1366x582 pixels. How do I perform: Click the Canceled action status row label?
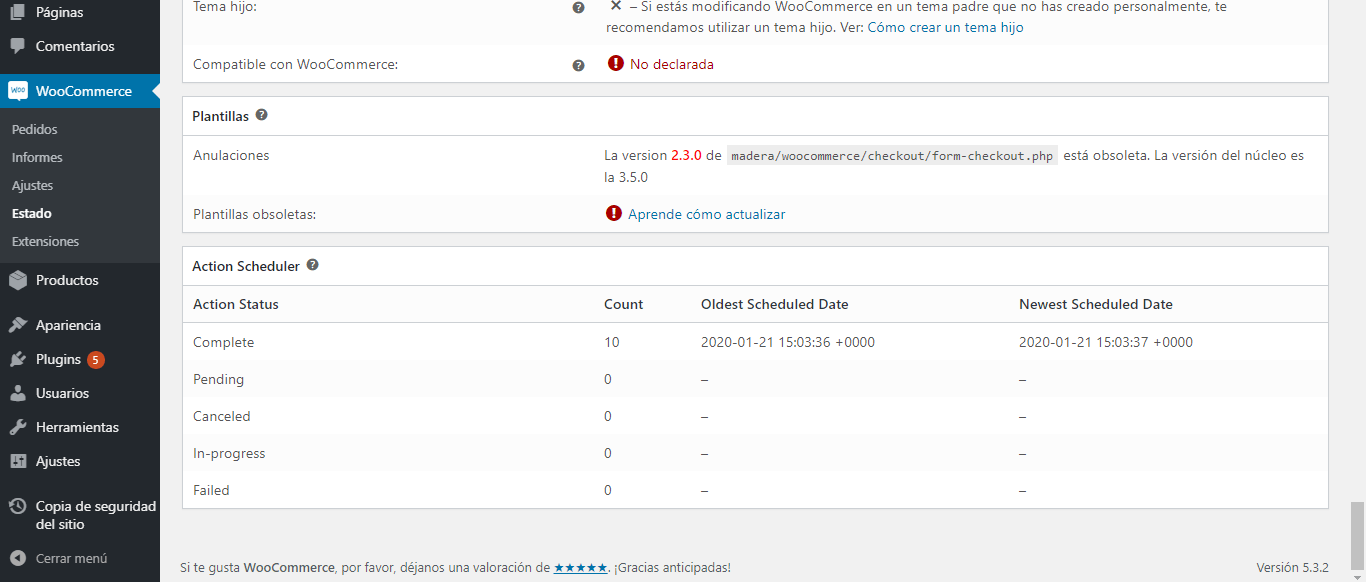(x=222, y=416)
